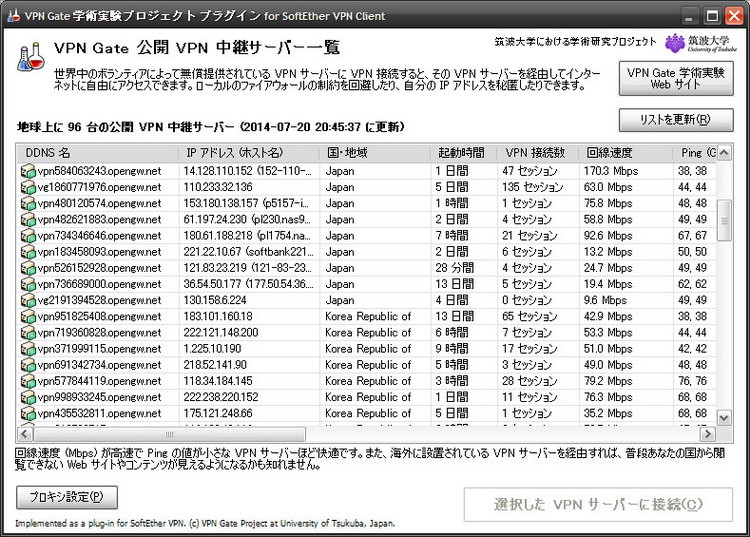
Task: Click 28 分間 uptime value
Action: [454, 268]
